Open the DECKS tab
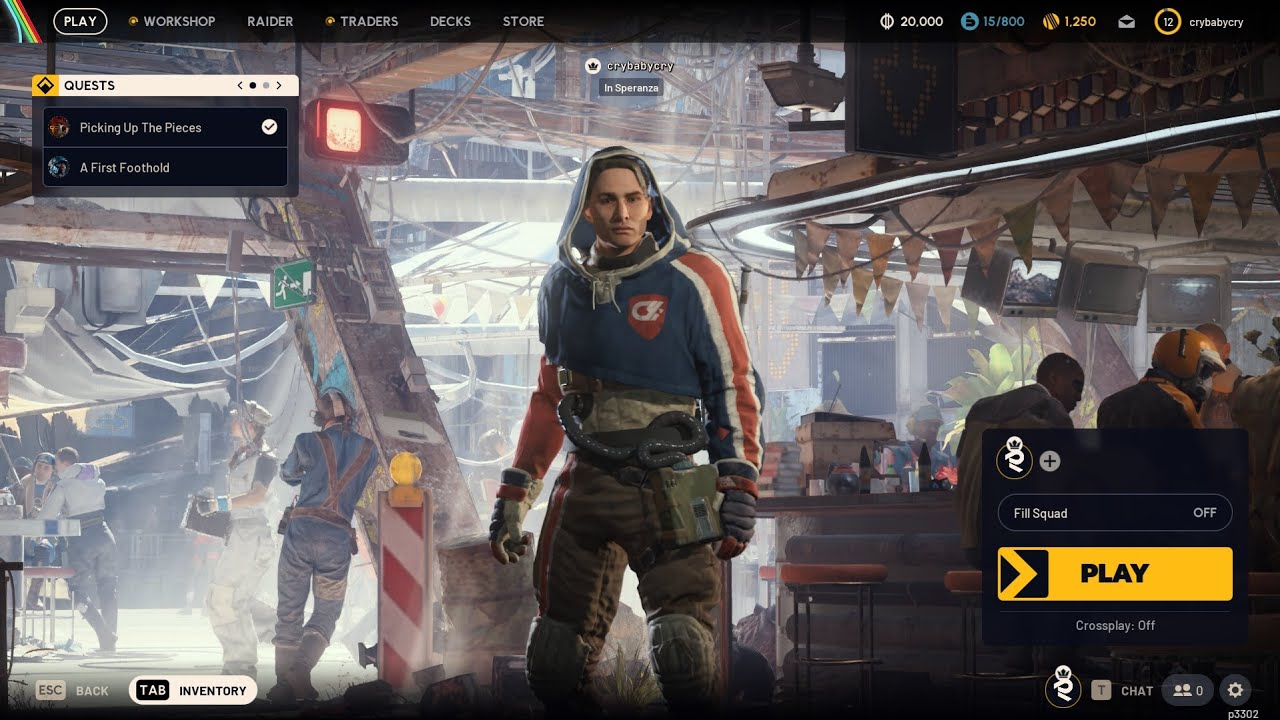The width and height of the screenshot is (1280, 720). (x=450, y=21)
